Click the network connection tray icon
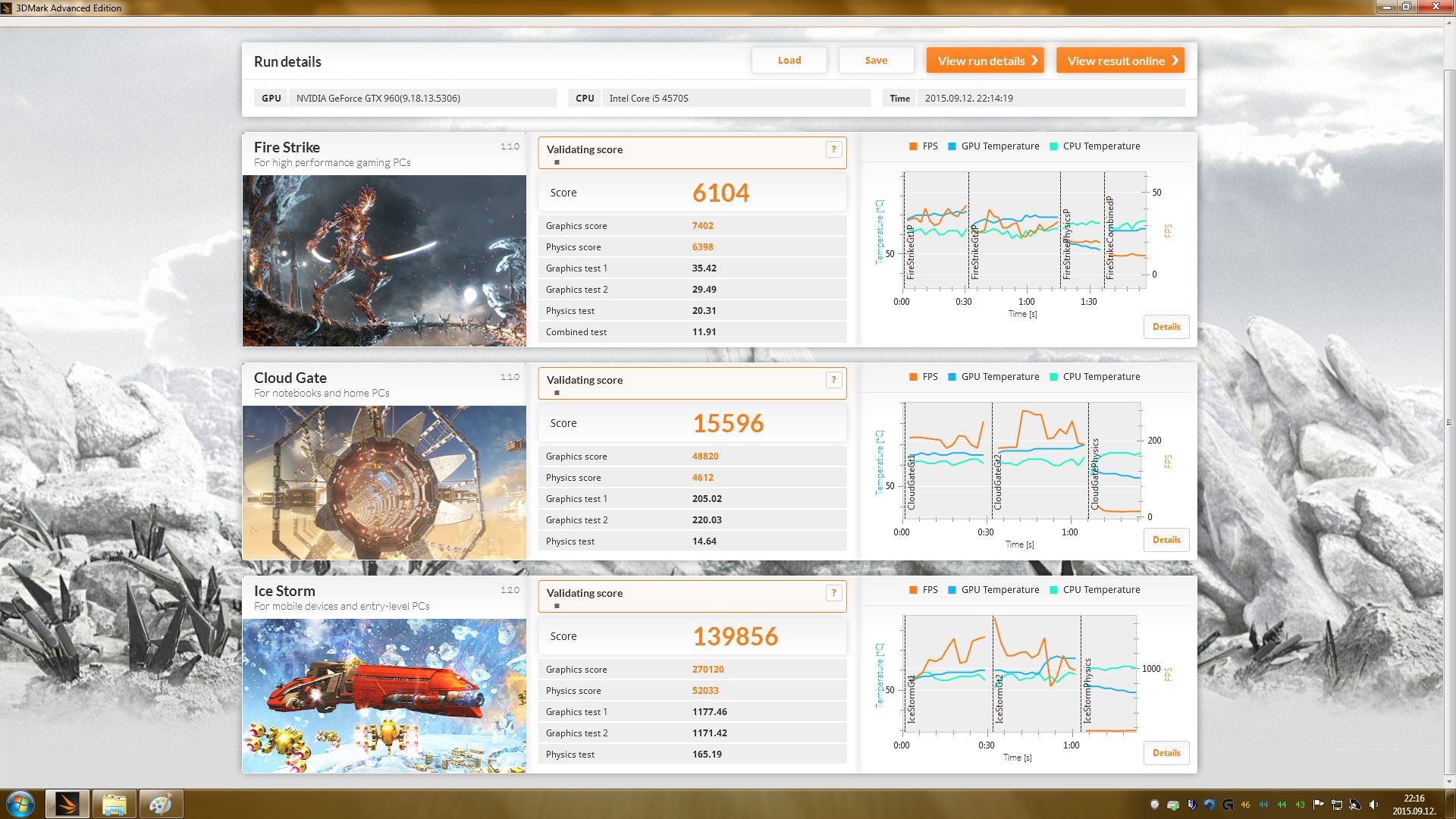 pyautogui.click(x=1337, y=805)
